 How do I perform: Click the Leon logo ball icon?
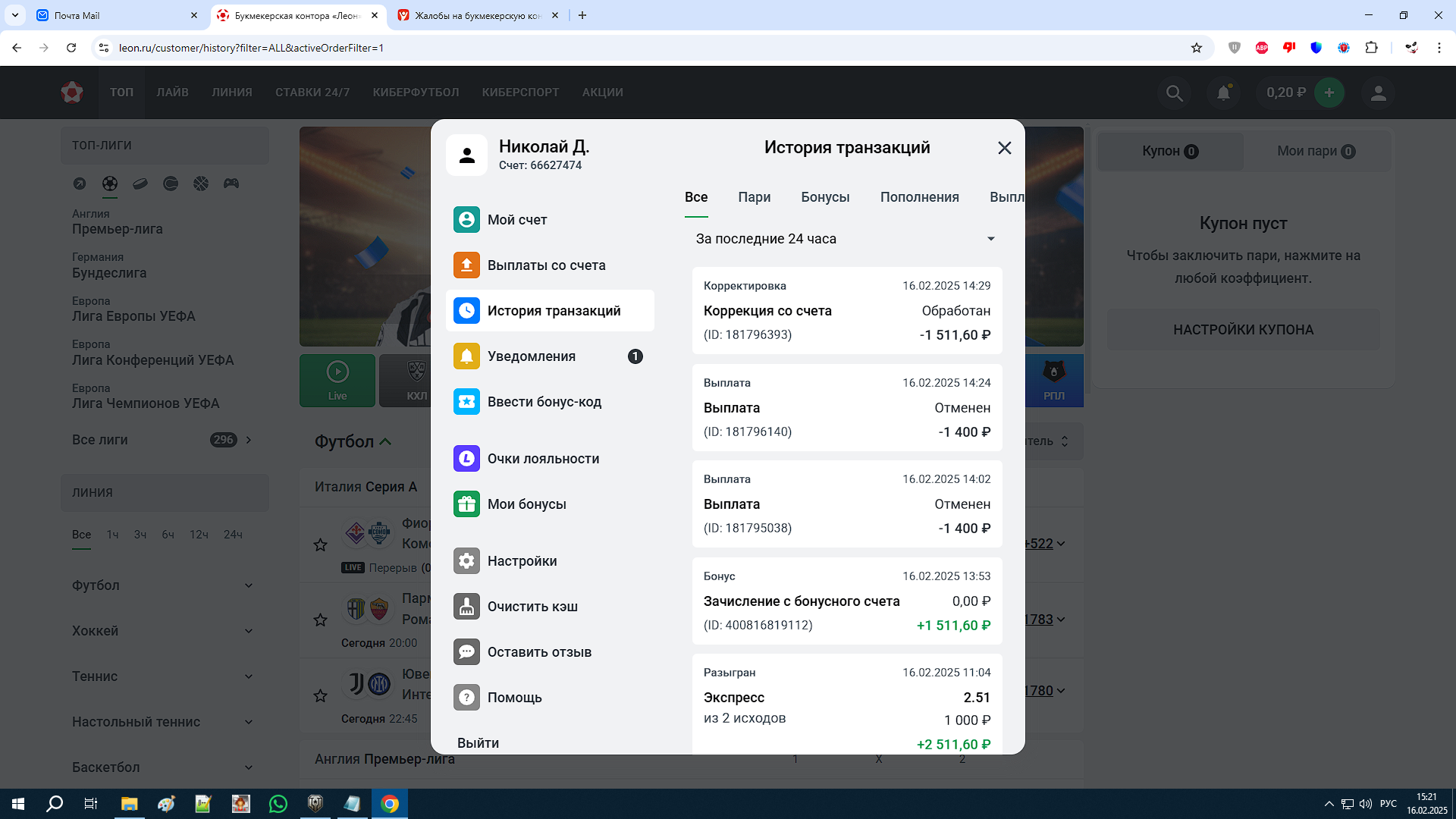[x=72, y=93]
